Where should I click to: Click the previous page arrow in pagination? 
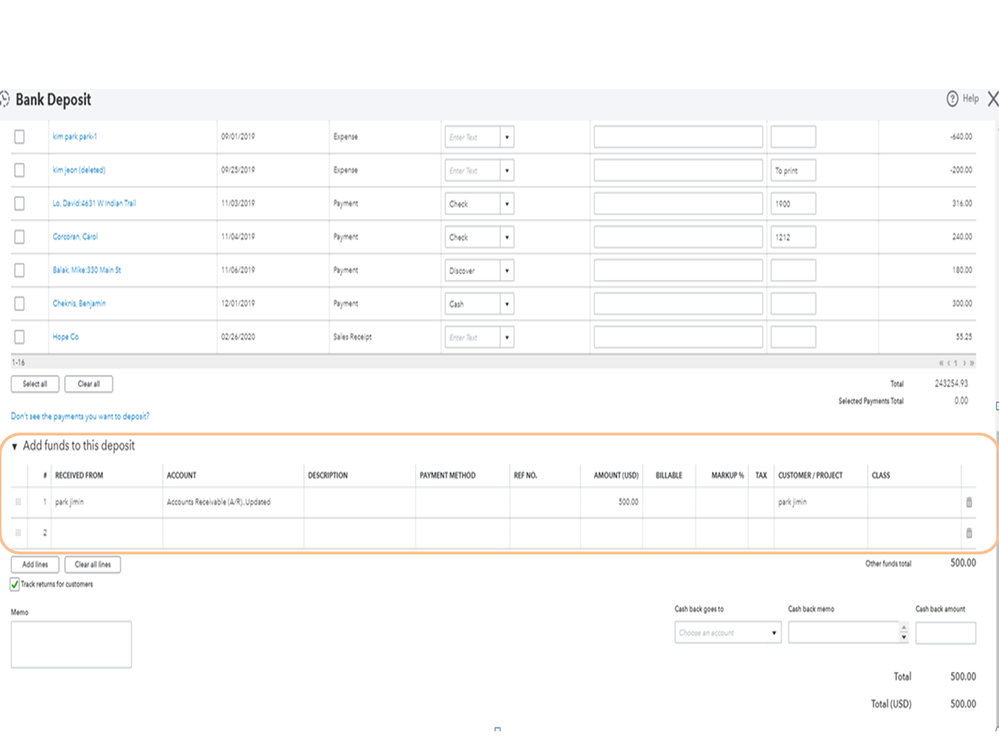pos(949,363)
